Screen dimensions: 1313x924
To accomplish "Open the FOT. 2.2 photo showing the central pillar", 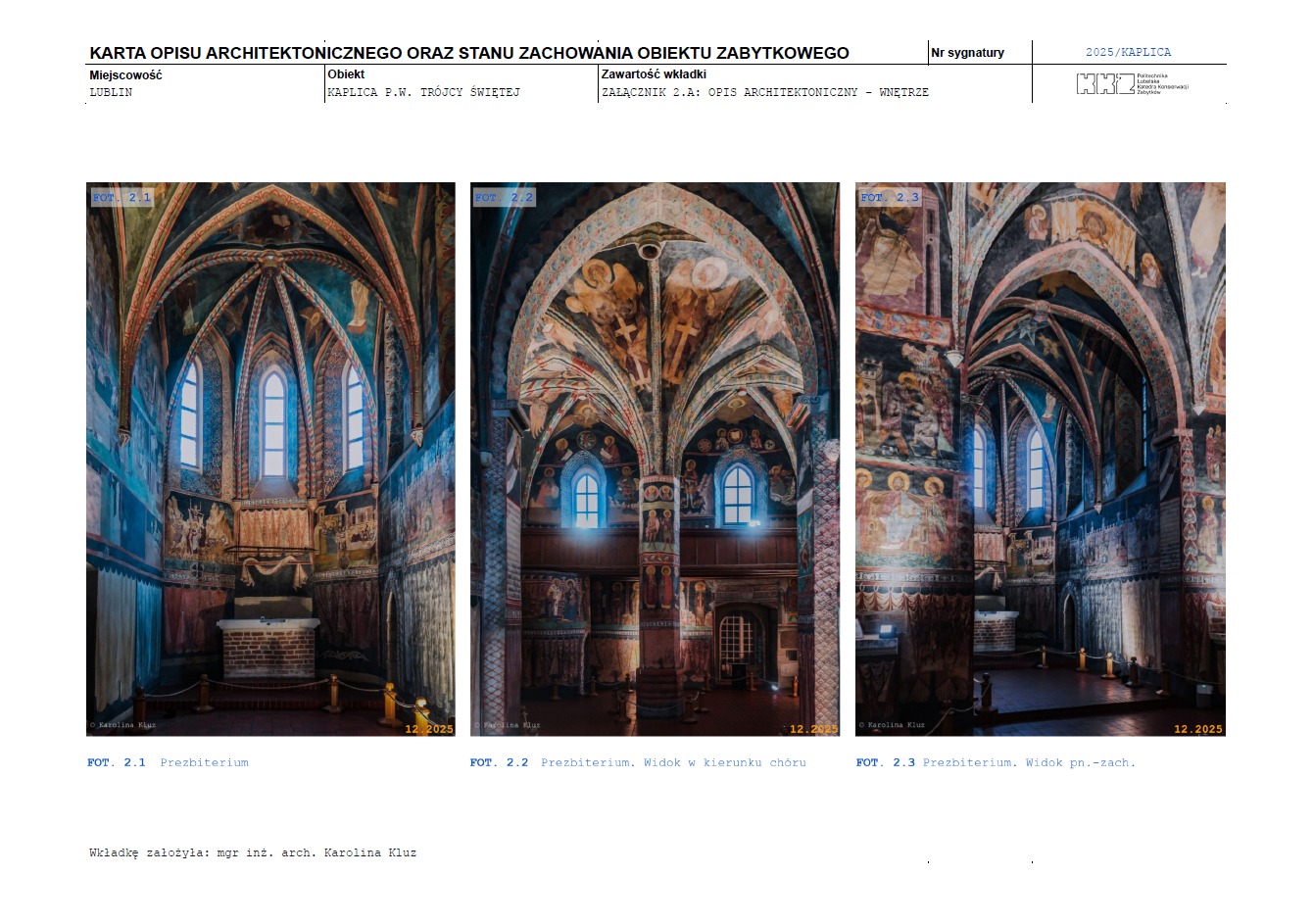I will pos(655,459).
